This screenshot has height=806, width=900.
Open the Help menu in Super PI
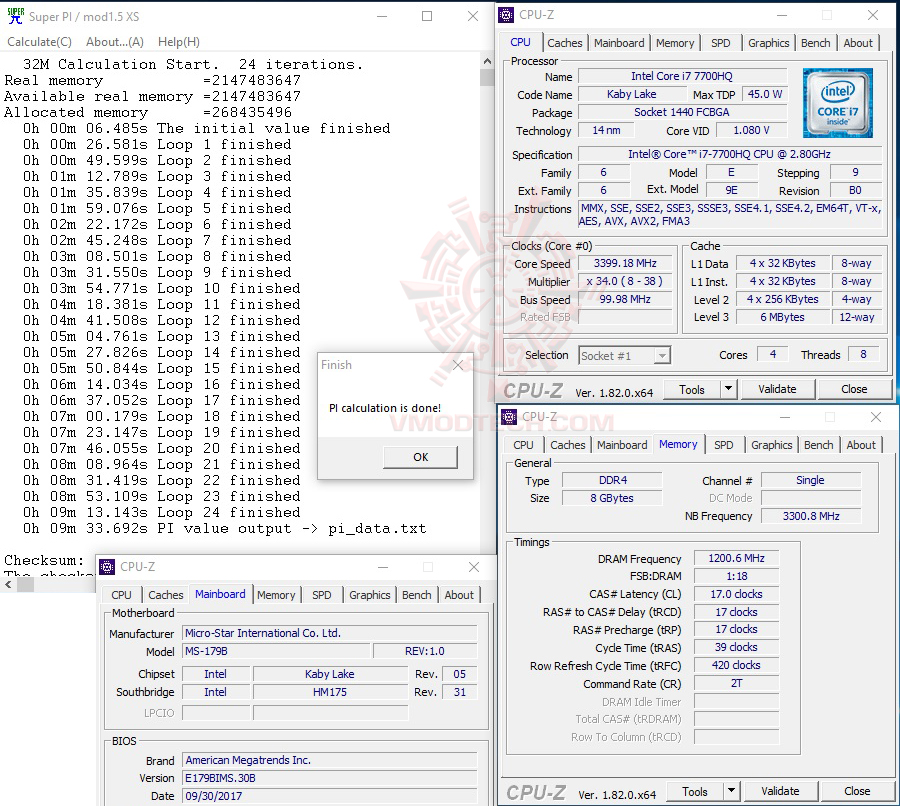[x=178, y=41]
